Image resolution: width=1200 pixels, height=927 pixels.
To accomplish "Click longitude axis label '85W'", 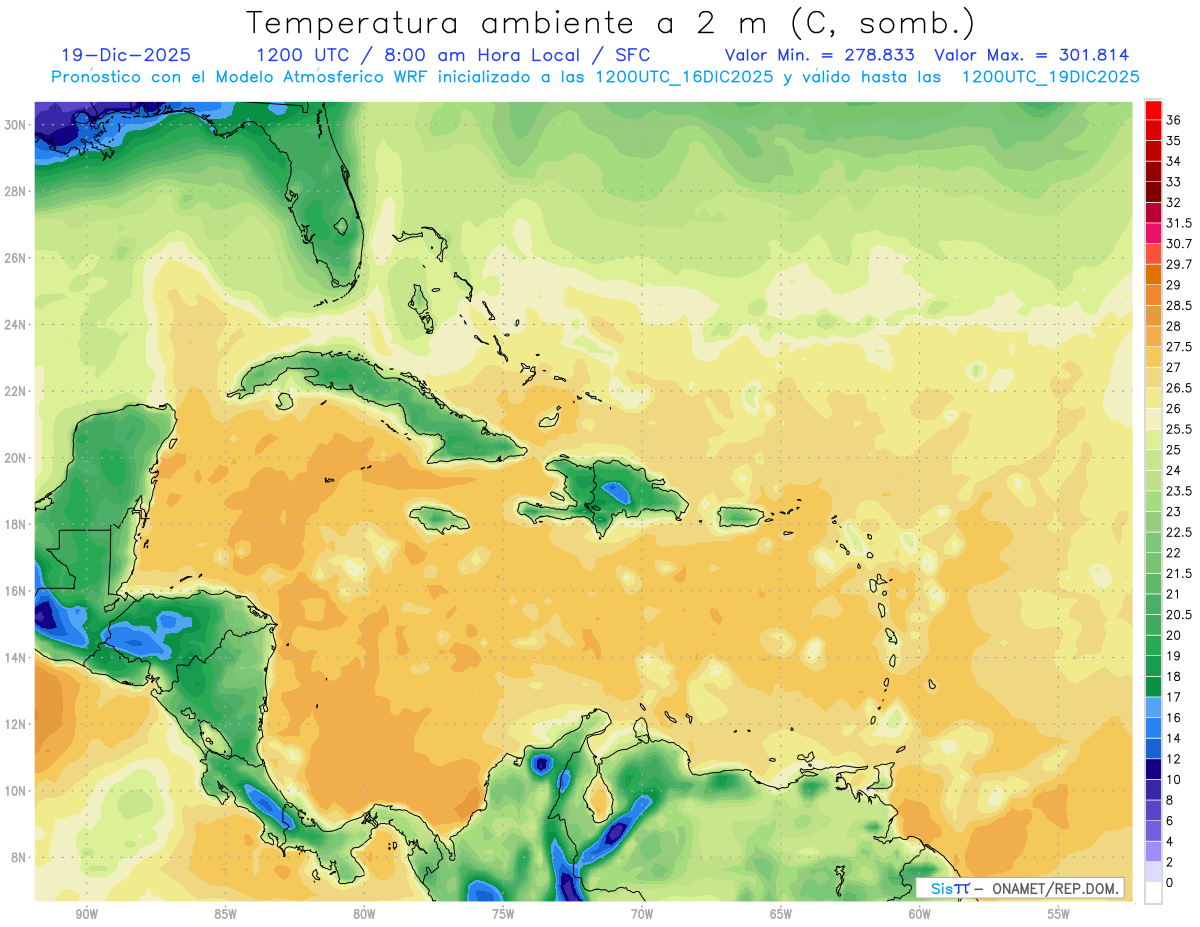I will 225,914.
